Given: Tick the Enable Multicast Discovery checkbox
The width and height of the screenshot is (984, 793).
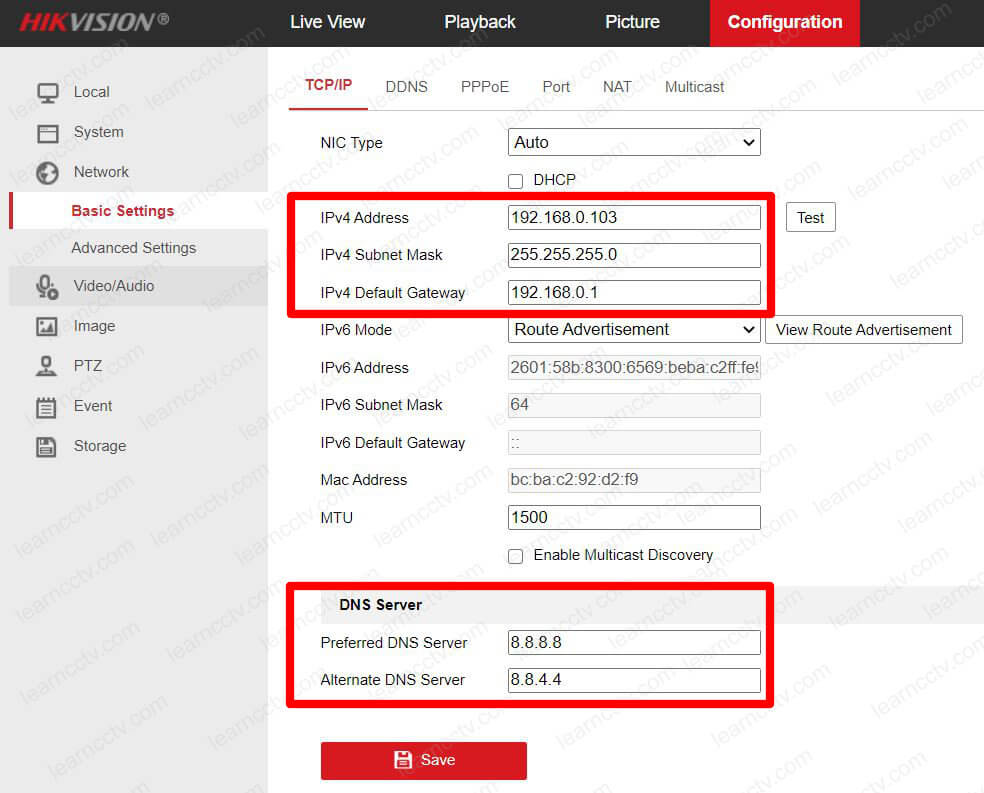Looking at the screenshot, I should click(516, 556).
